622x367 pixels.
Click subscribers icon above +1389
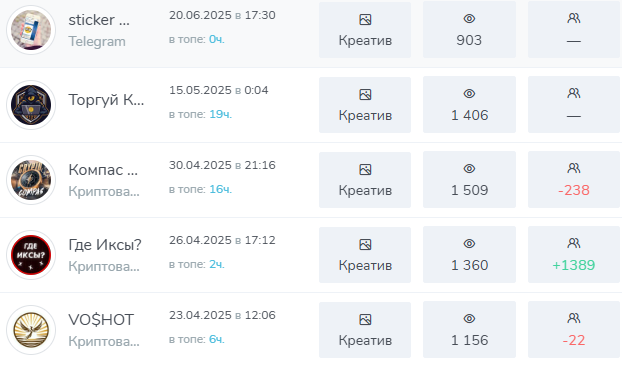(x=574, y=243)
